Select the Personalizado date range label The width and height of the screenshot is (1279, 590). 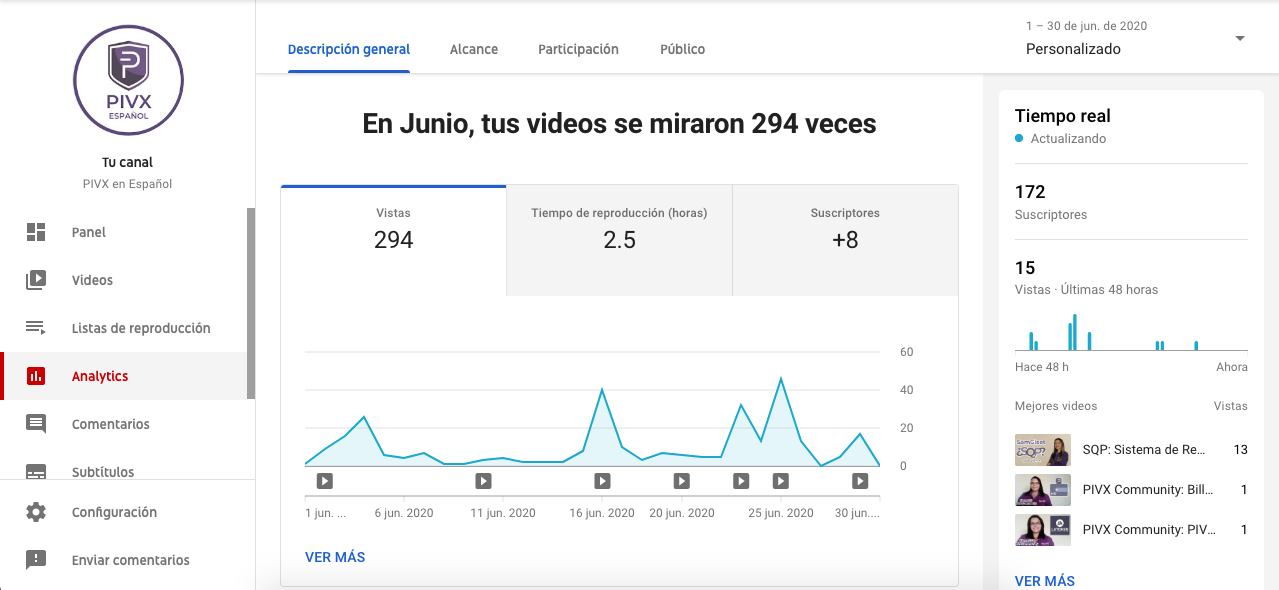coord(1073,49)
